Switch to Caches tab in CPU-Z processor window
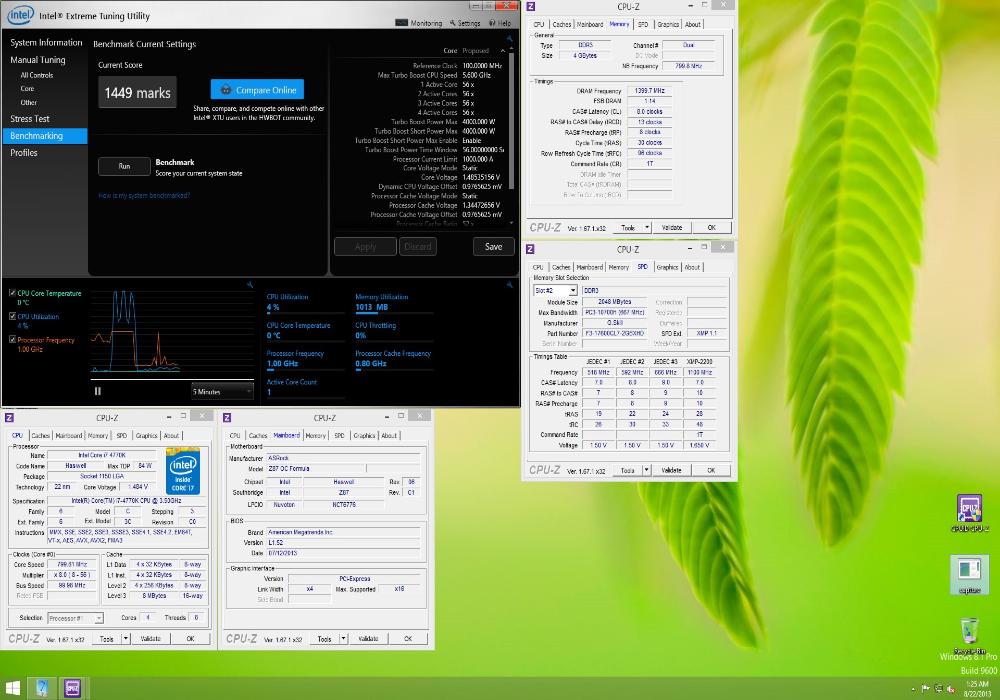Screen dimensions: 1000x700 (x=40, y=435)
